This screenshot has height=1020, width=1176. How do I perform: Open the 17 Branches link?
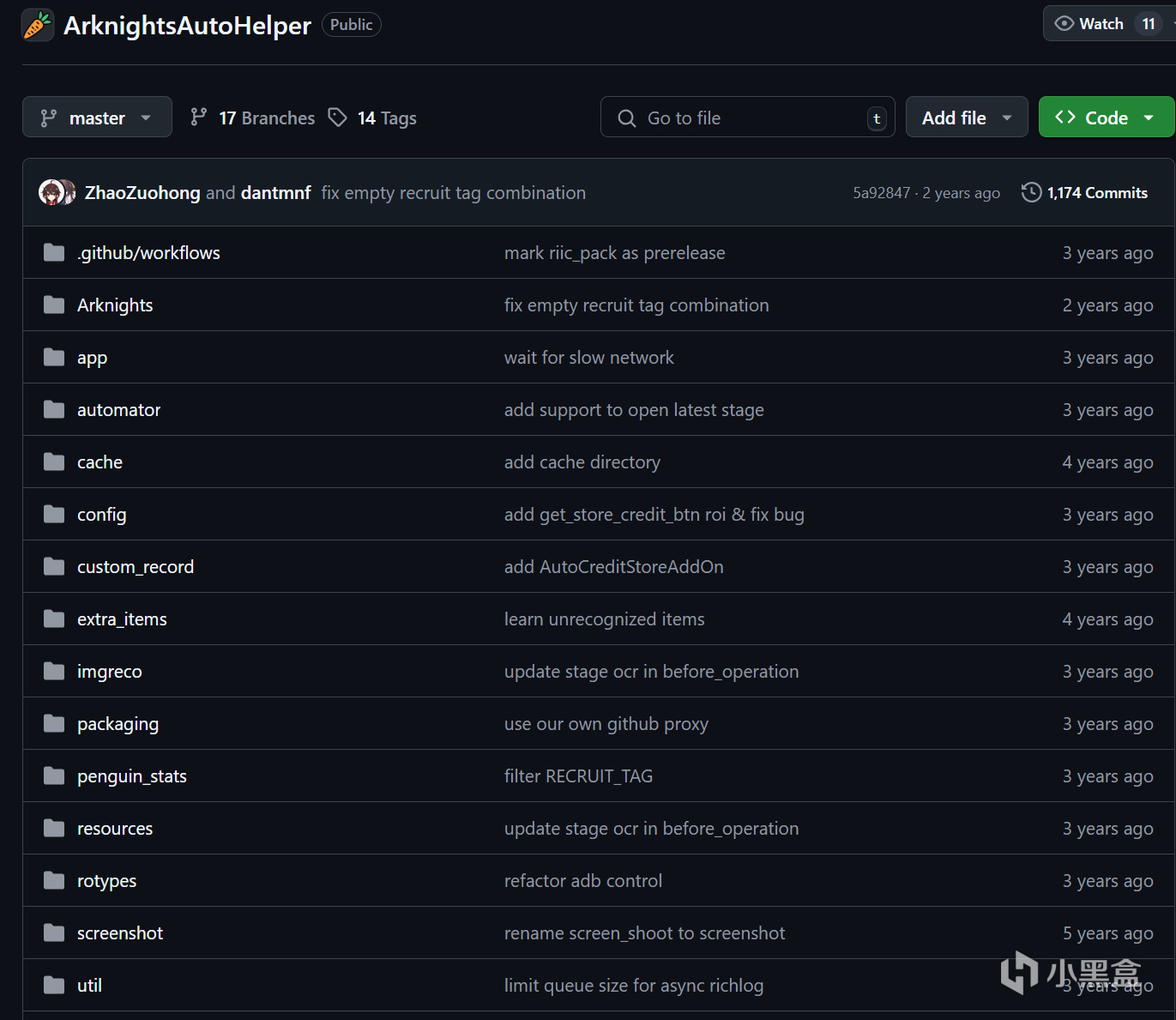252,118
